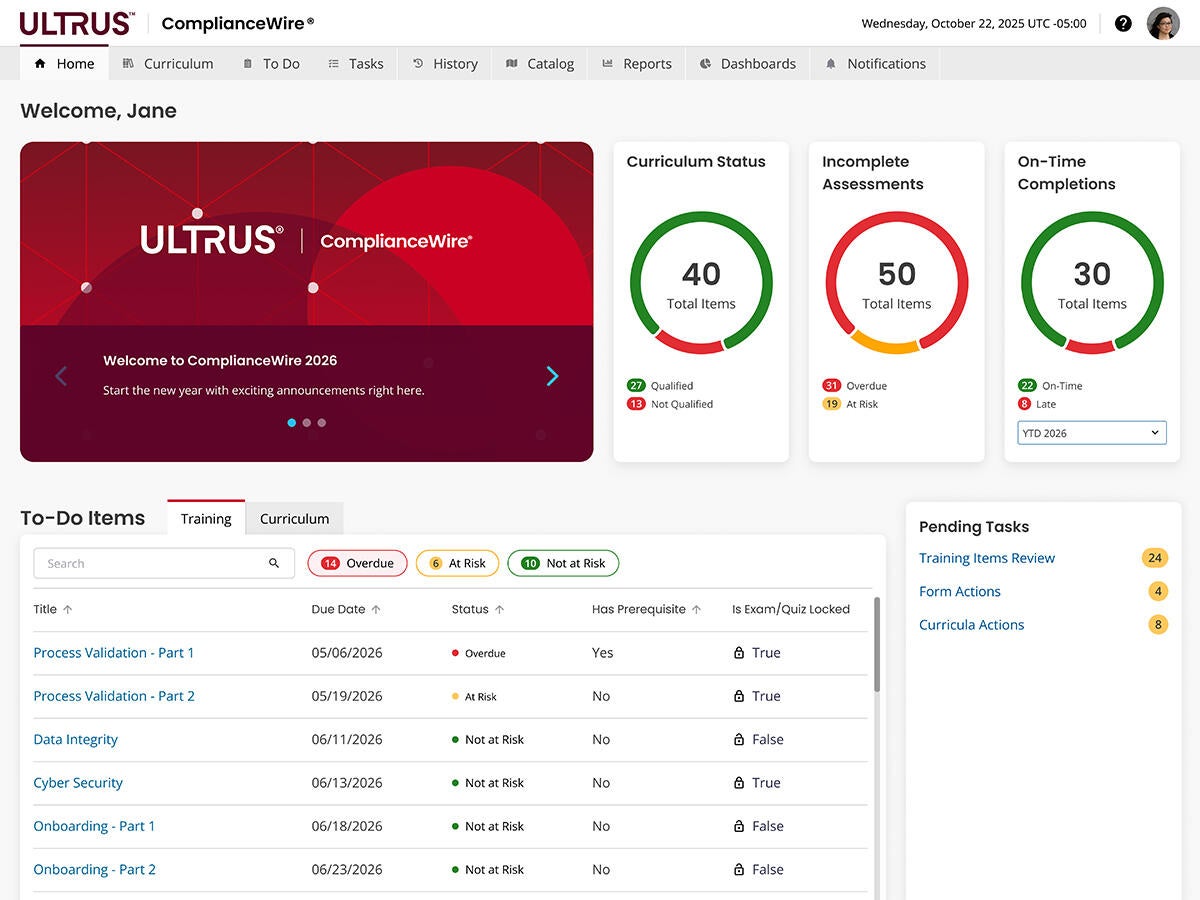
Task: Open the Dashboards nav tab
Action: [x=748, y=63]
